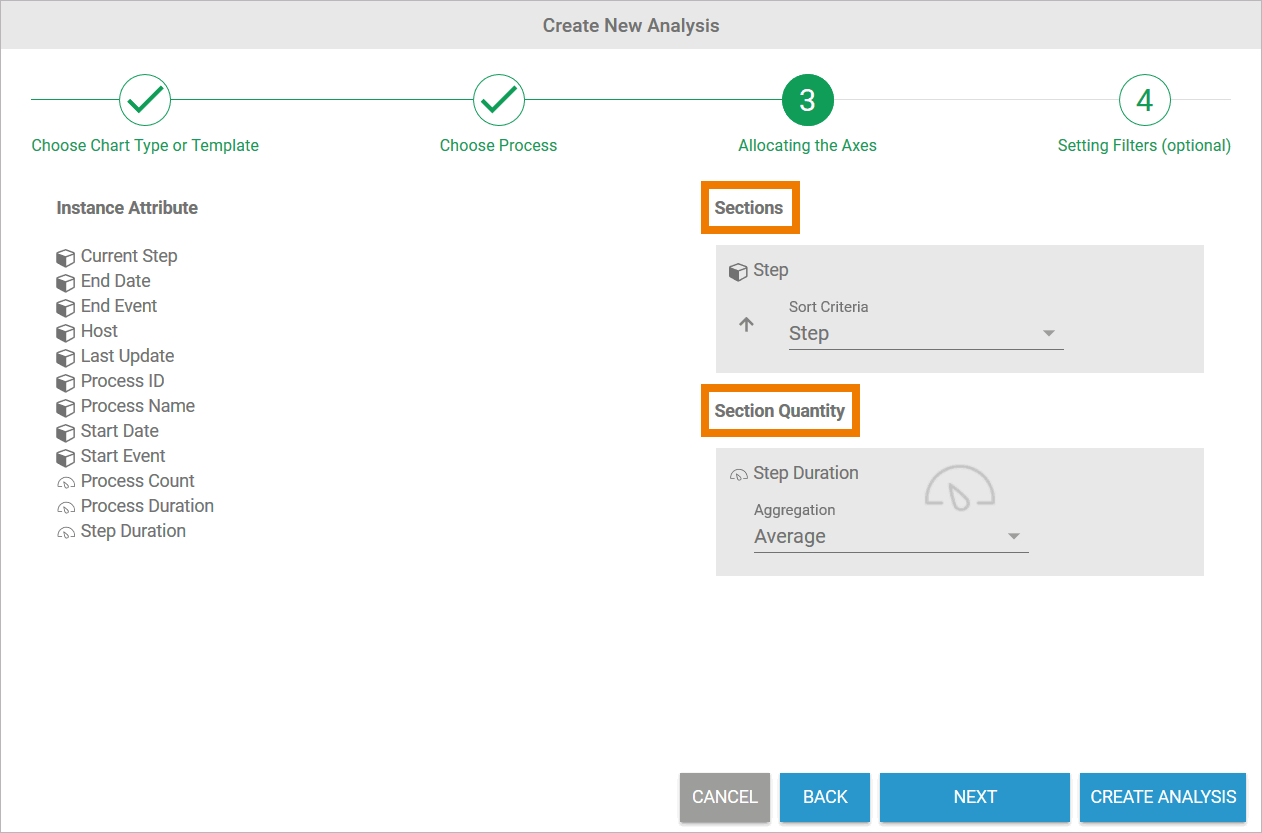Click the Sort Criteria dropdown arrow
Screen dimensions: 1262x833
tap(1049, 334)
